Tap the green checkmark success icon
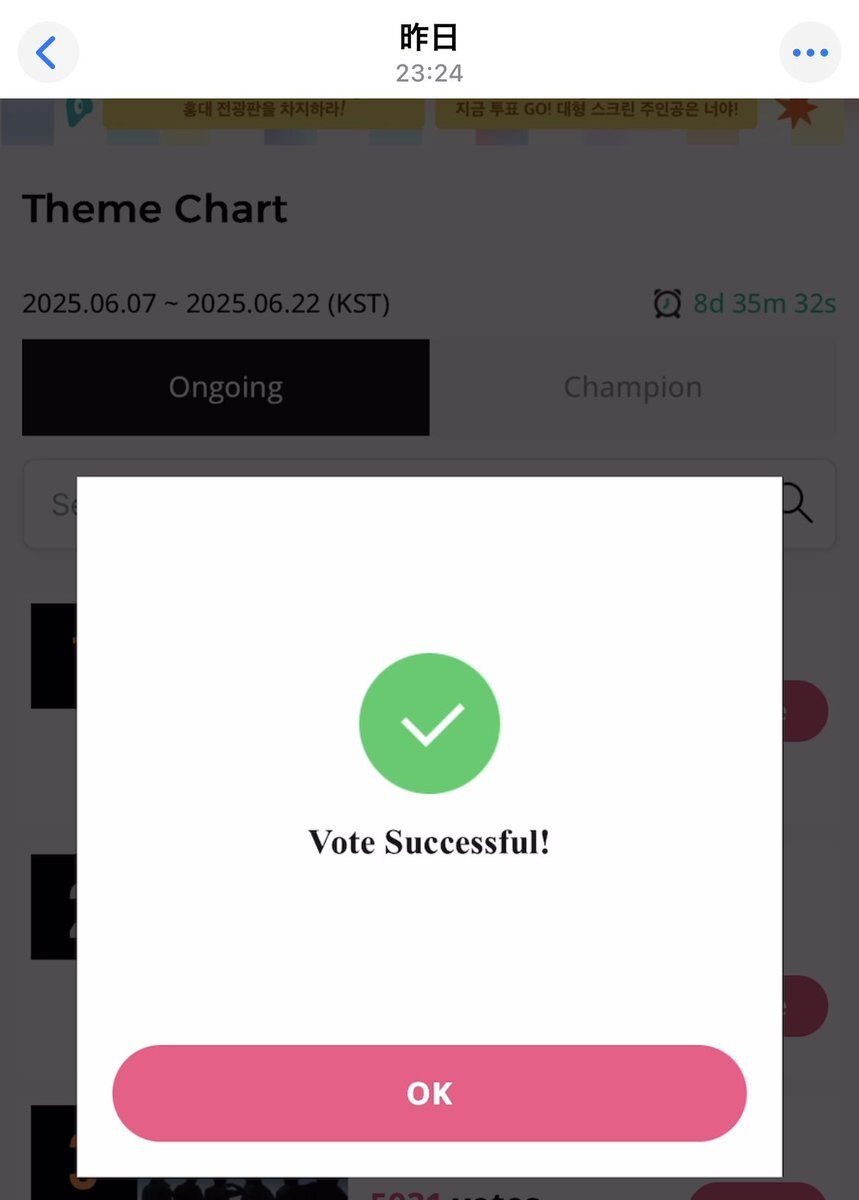The width and height of the screenshot is (859, 1200). [429, 723]
